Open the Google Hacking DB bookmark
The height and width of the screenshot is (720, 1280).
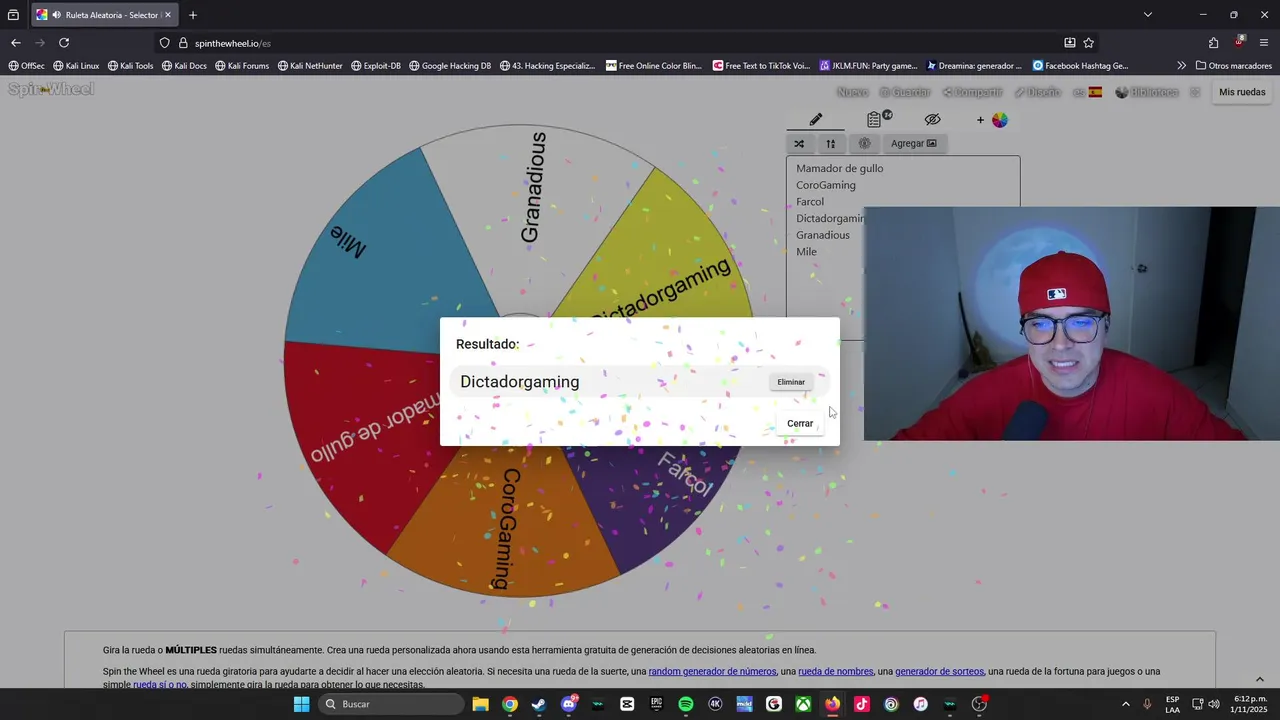click(x=450, y=66)
